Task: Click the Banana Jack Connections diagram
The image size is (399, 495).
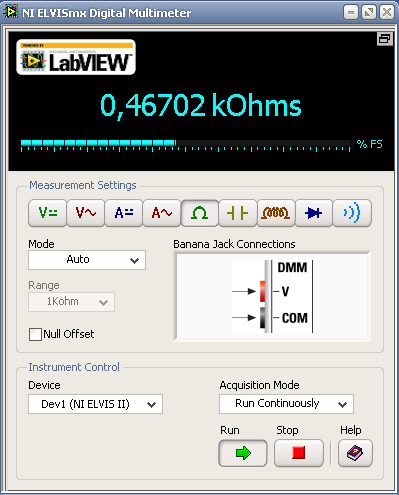Action: 272,296
